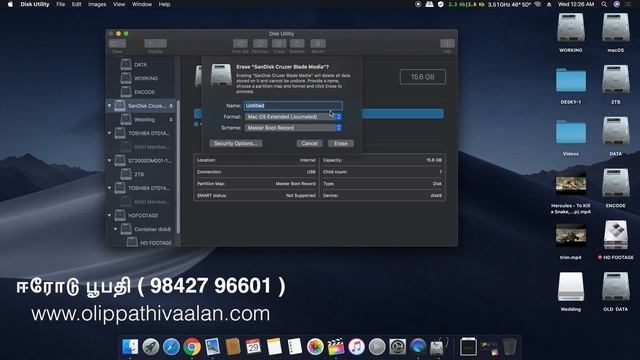Open Google Chrome from the Dock
Viewport: 640px width, 360px height.
click(192, 347)
